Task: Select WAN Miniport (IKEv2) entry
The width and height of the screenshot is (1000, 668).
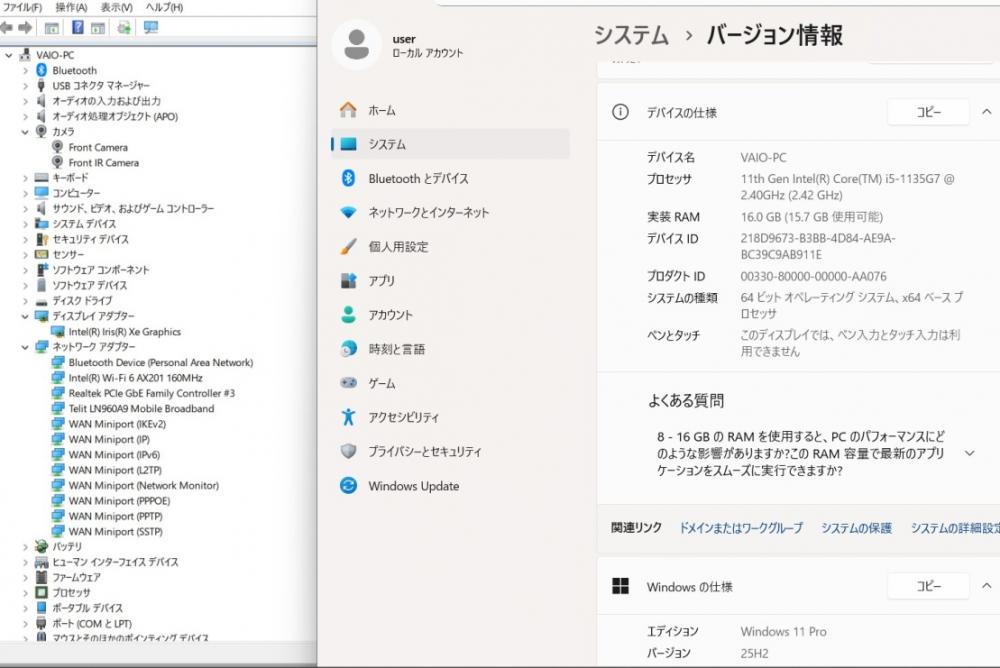Action: tap(117, 424)
